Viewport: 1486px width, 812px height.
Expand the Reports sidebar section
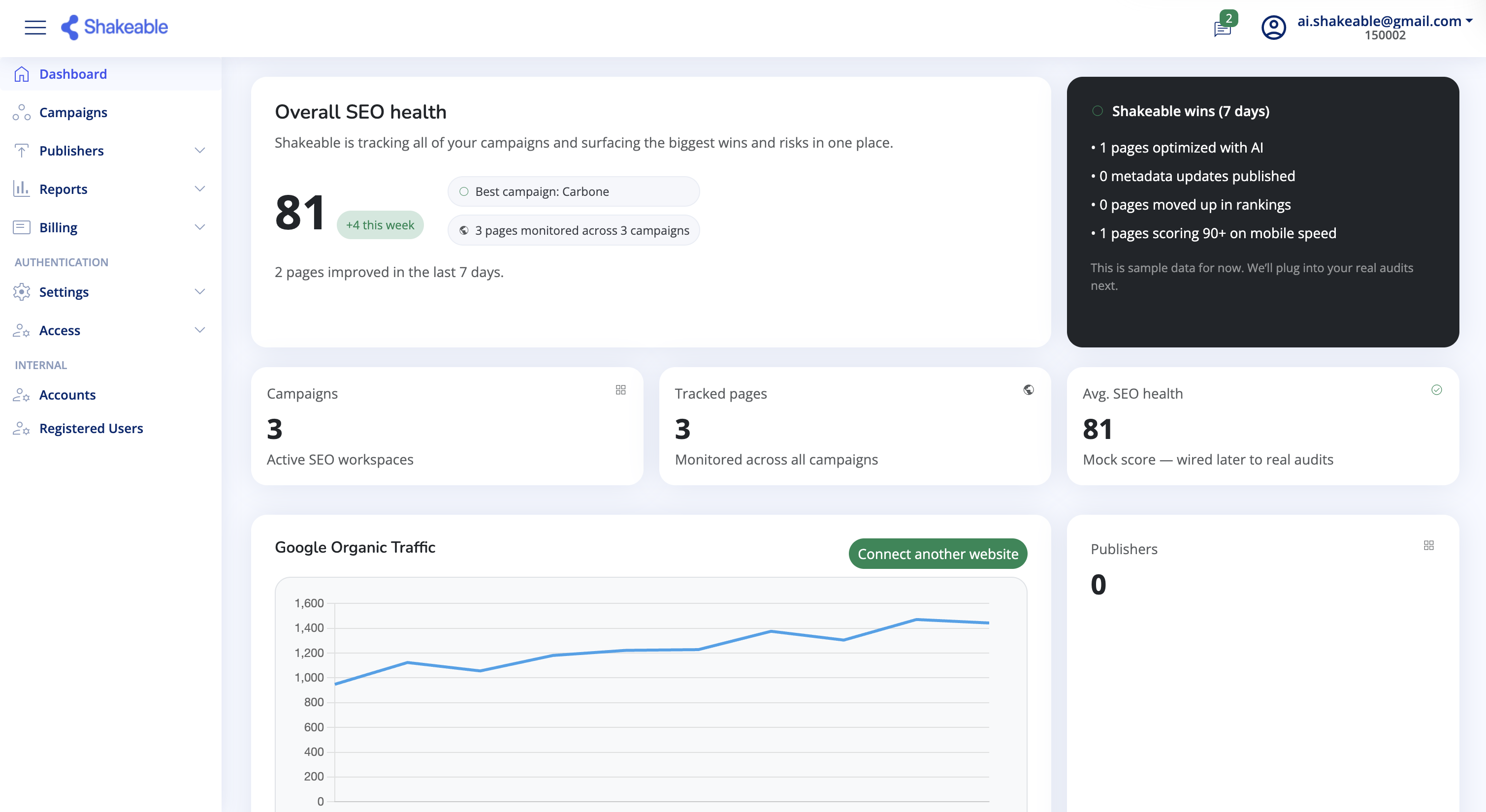click(199, 188)
